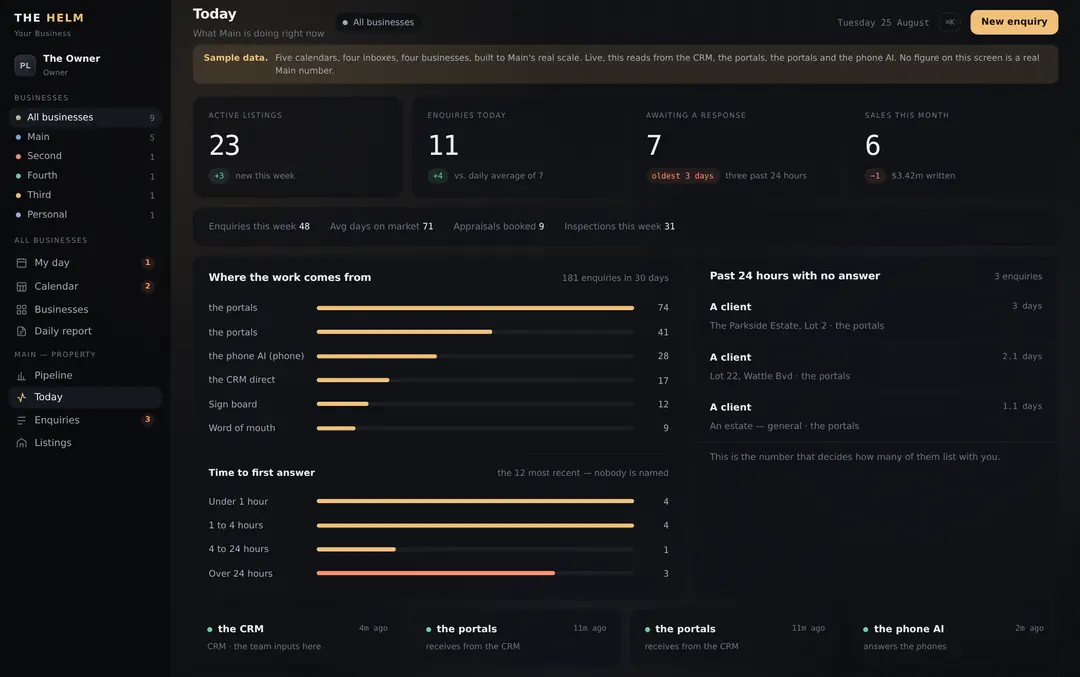The height and width of the screenshot is (677, 1080).
Task: Click Enquiries this week 48
Action: click(259, 227)
